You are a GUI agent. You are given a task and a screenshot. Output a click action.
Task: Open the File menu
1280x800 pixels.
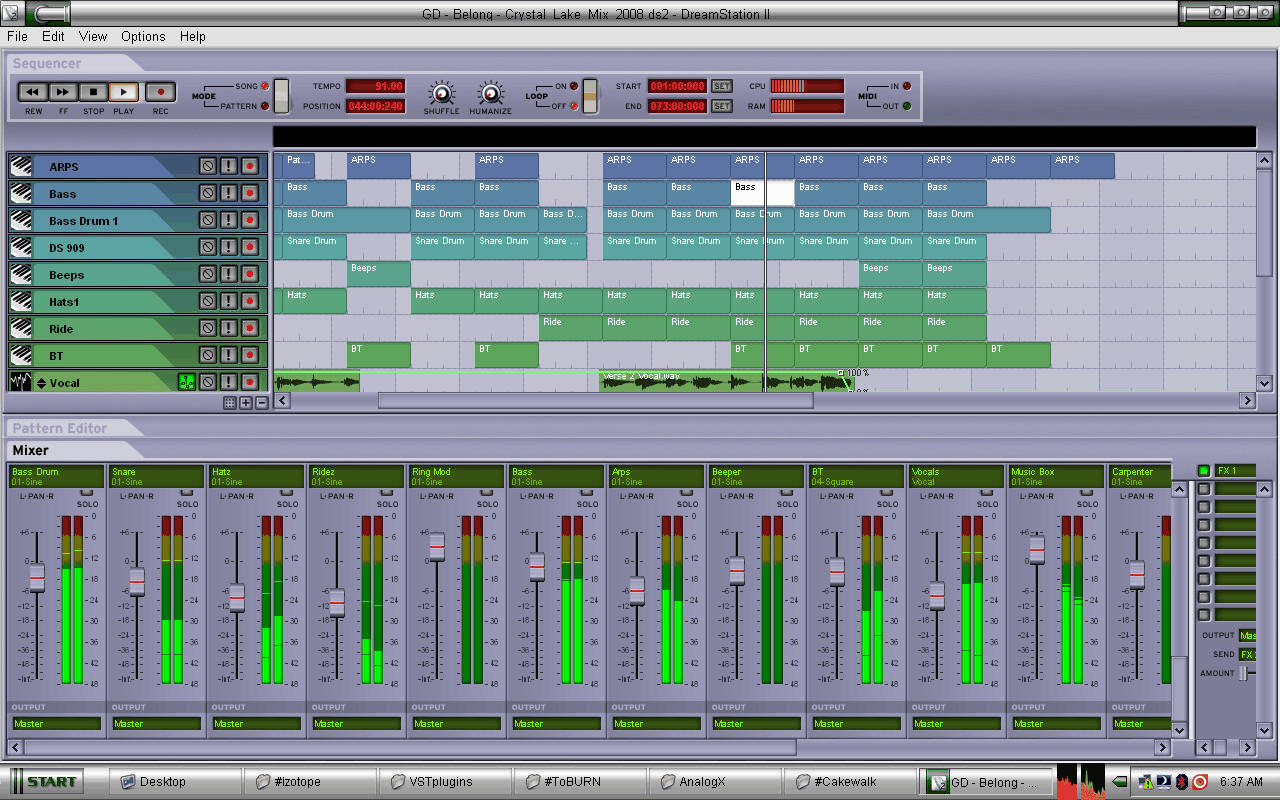[17, 36]
